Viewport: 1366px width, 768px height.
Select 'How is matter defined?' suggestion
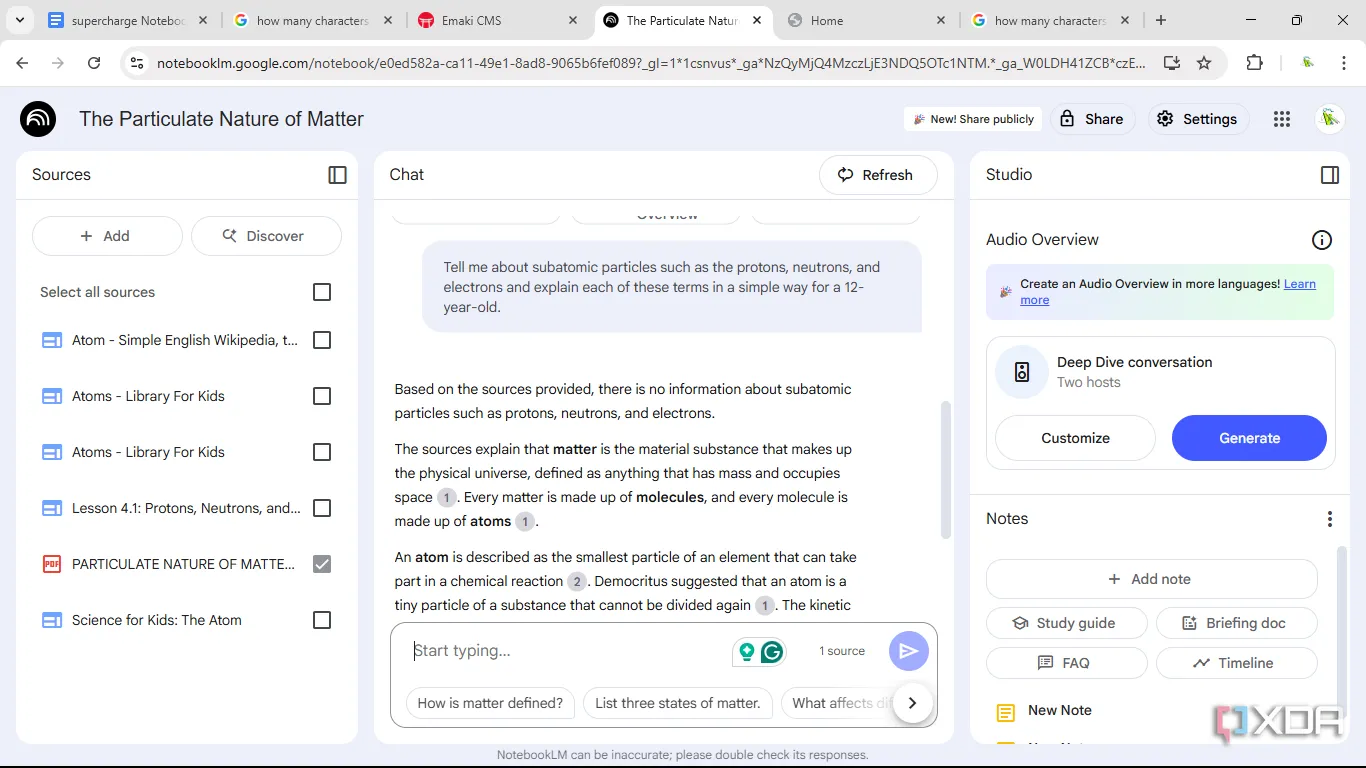pos(490,703)
